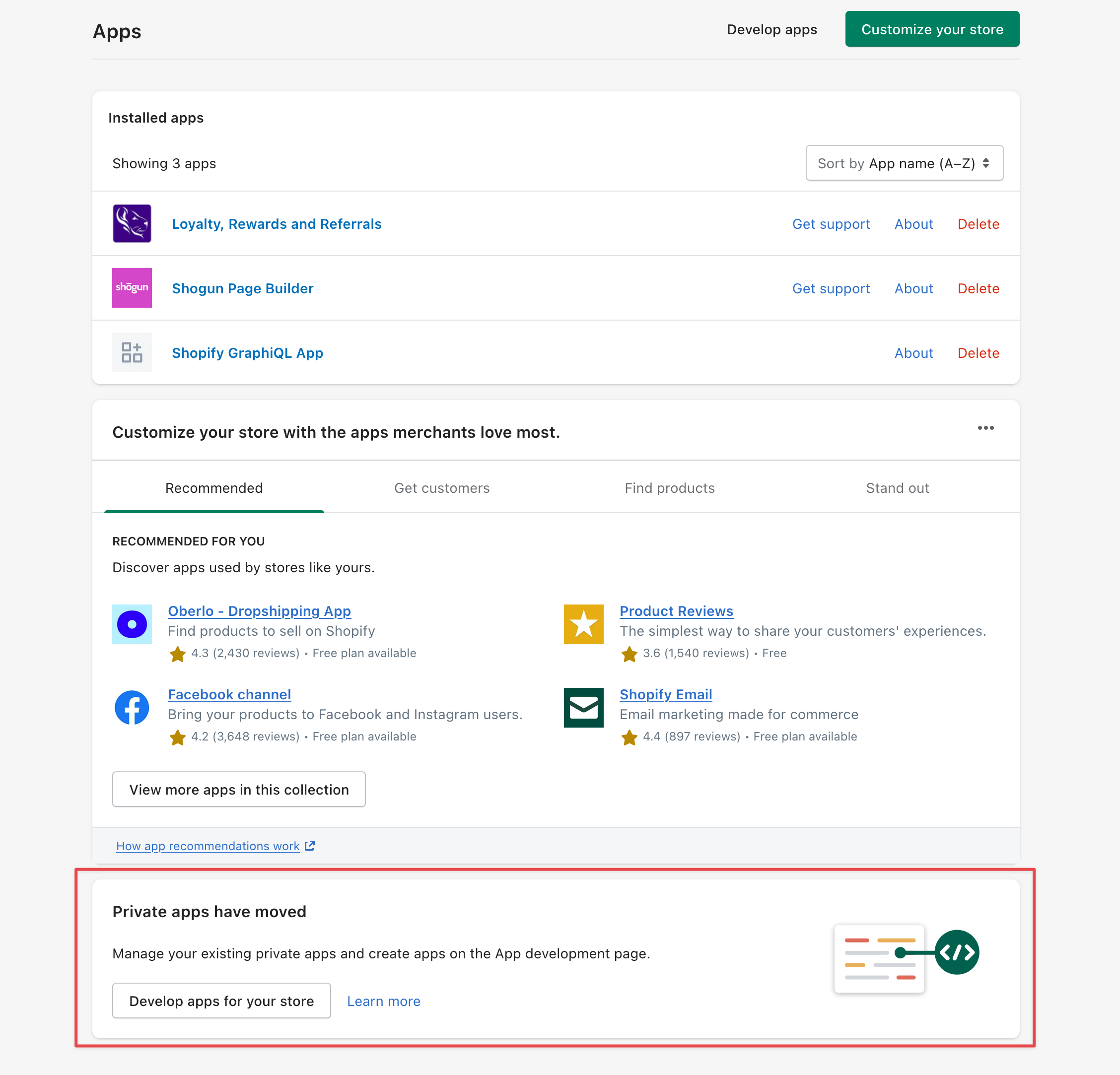Click View more apps in this collection

239,790
